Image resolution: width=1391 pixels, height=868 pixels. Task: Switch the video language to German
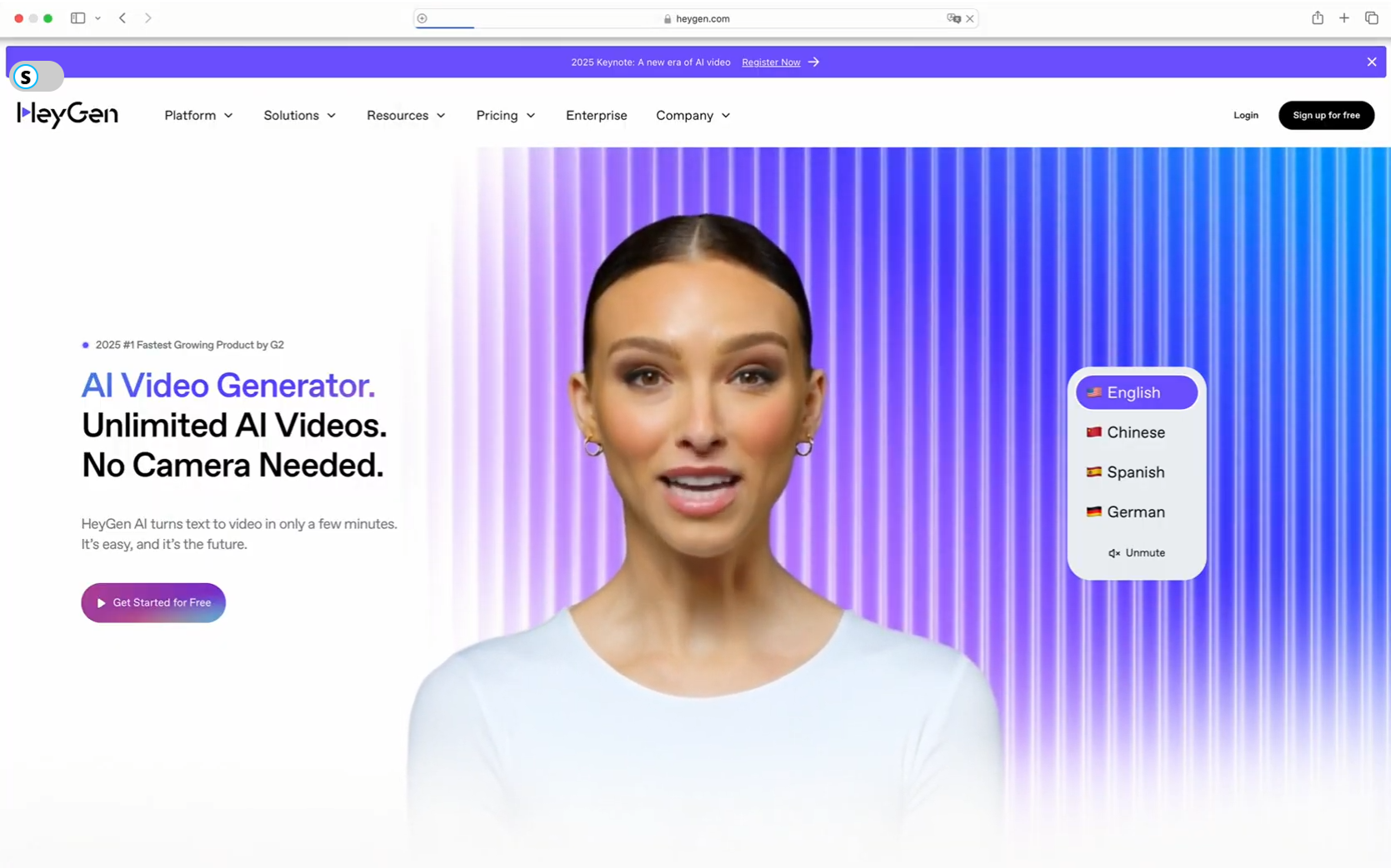(1136, 512)
